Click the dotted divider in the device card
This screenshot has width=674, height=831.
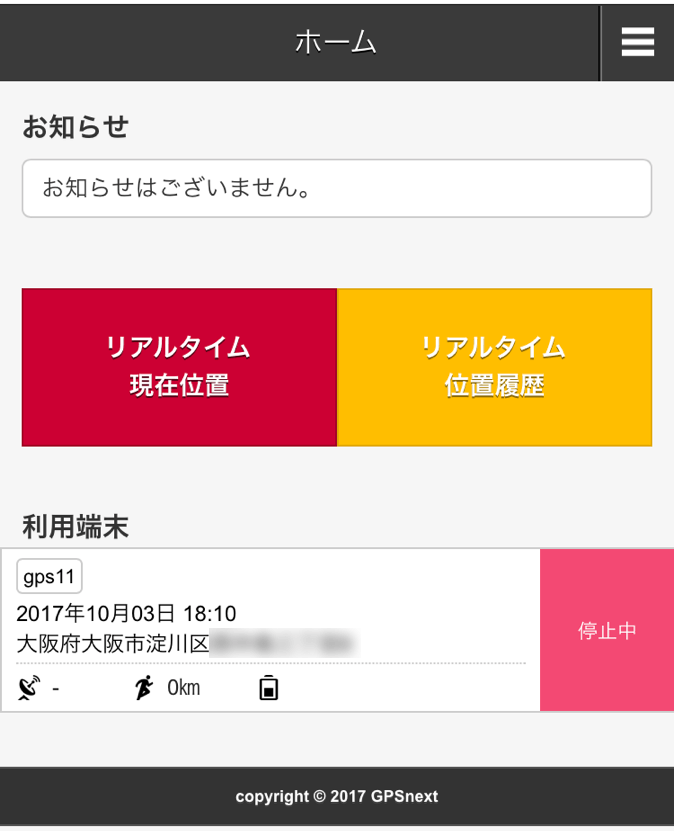pyautogui.click(x=270, y=663)
